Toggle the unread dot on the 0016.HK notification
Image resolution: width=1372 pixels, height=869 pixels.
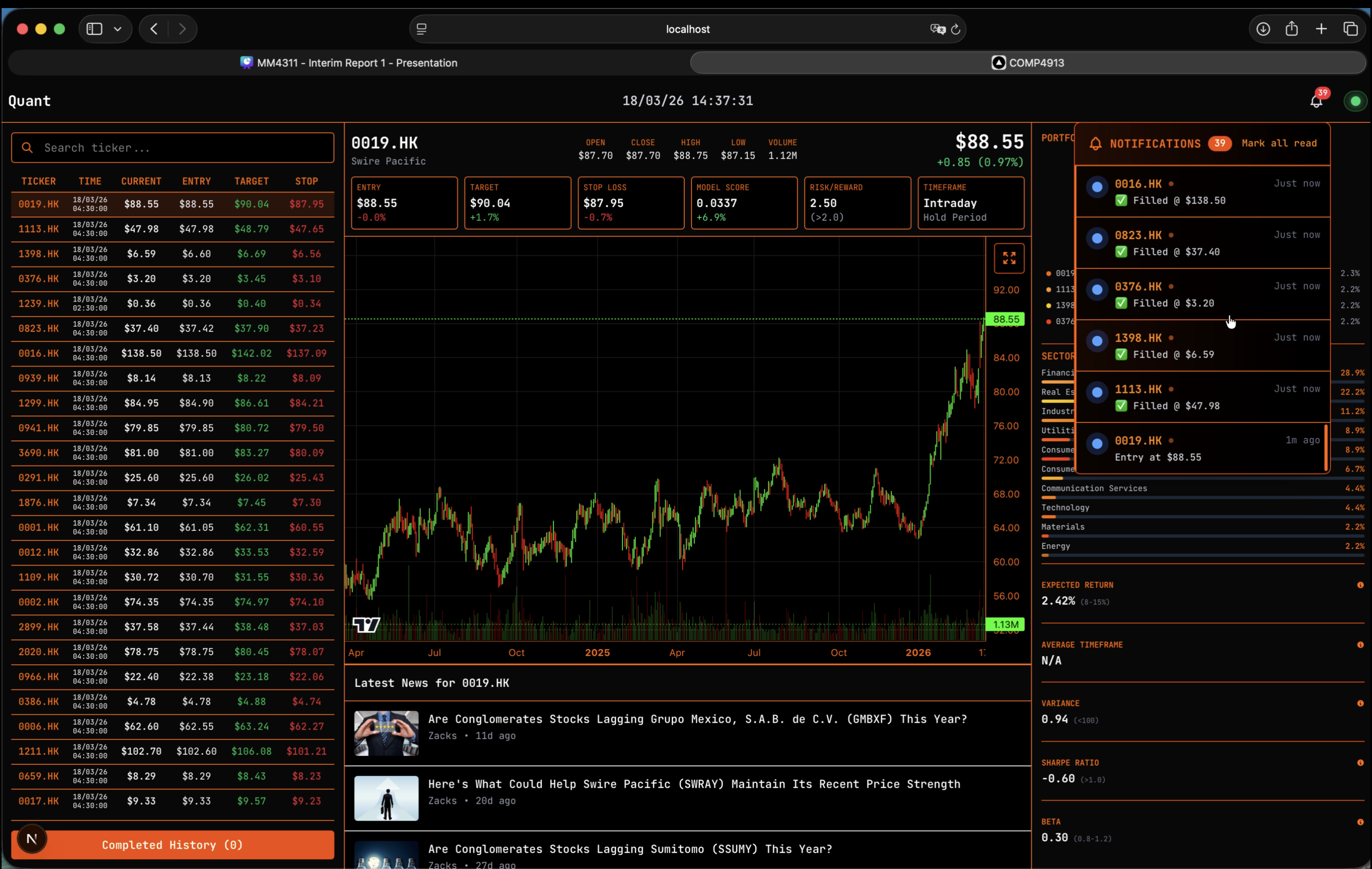tap(1172, 183)
